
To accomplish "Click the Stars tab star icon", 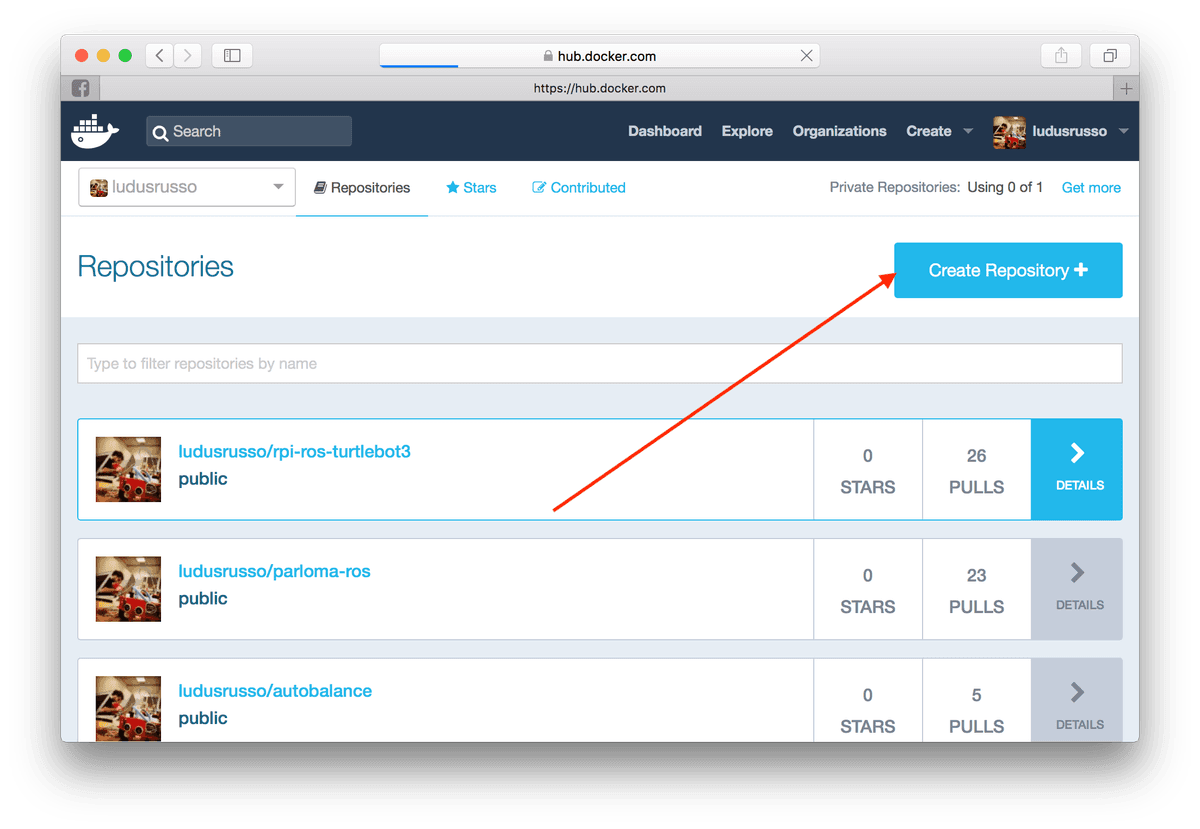I will coord(453,187).
